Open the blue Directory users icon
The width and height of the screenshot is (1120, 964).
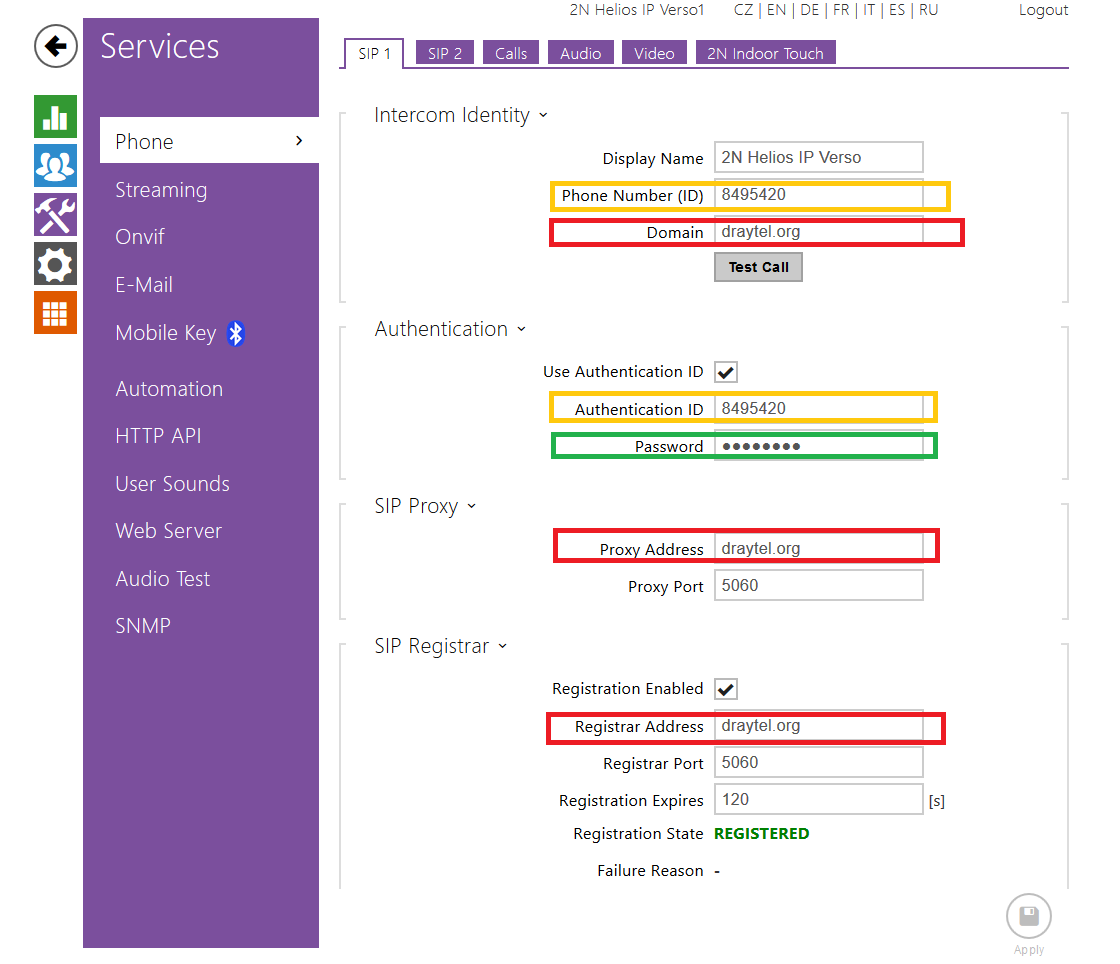click(x=55, y=165)
